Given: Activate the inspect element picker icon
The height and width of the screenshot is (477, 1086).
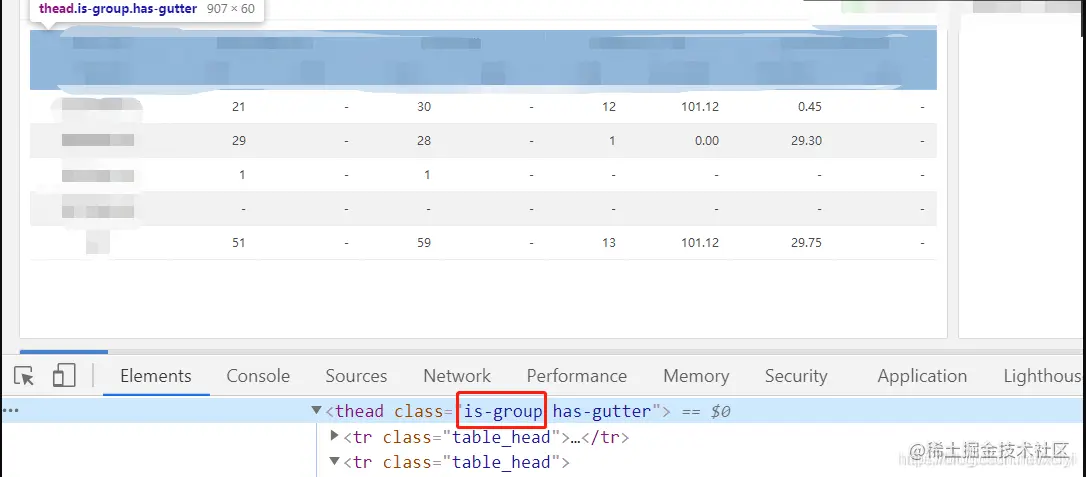Looking at the screenshot, I should point(24,376).
